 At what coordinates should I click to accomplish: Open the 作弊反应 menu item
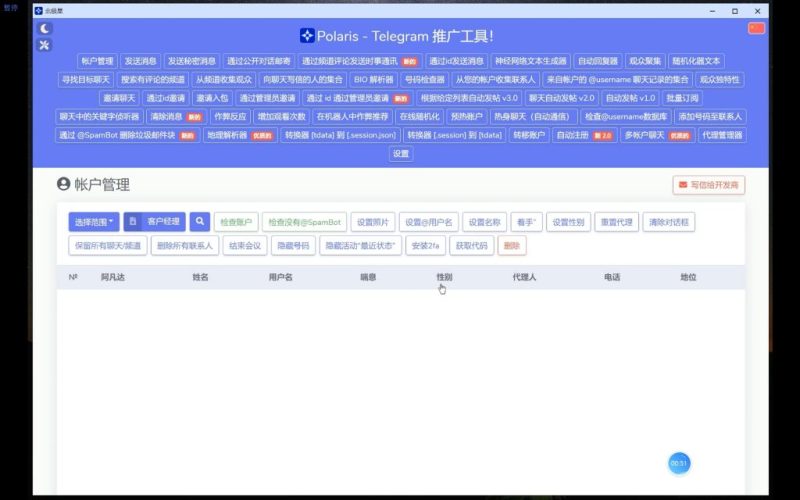pos(230,116)
